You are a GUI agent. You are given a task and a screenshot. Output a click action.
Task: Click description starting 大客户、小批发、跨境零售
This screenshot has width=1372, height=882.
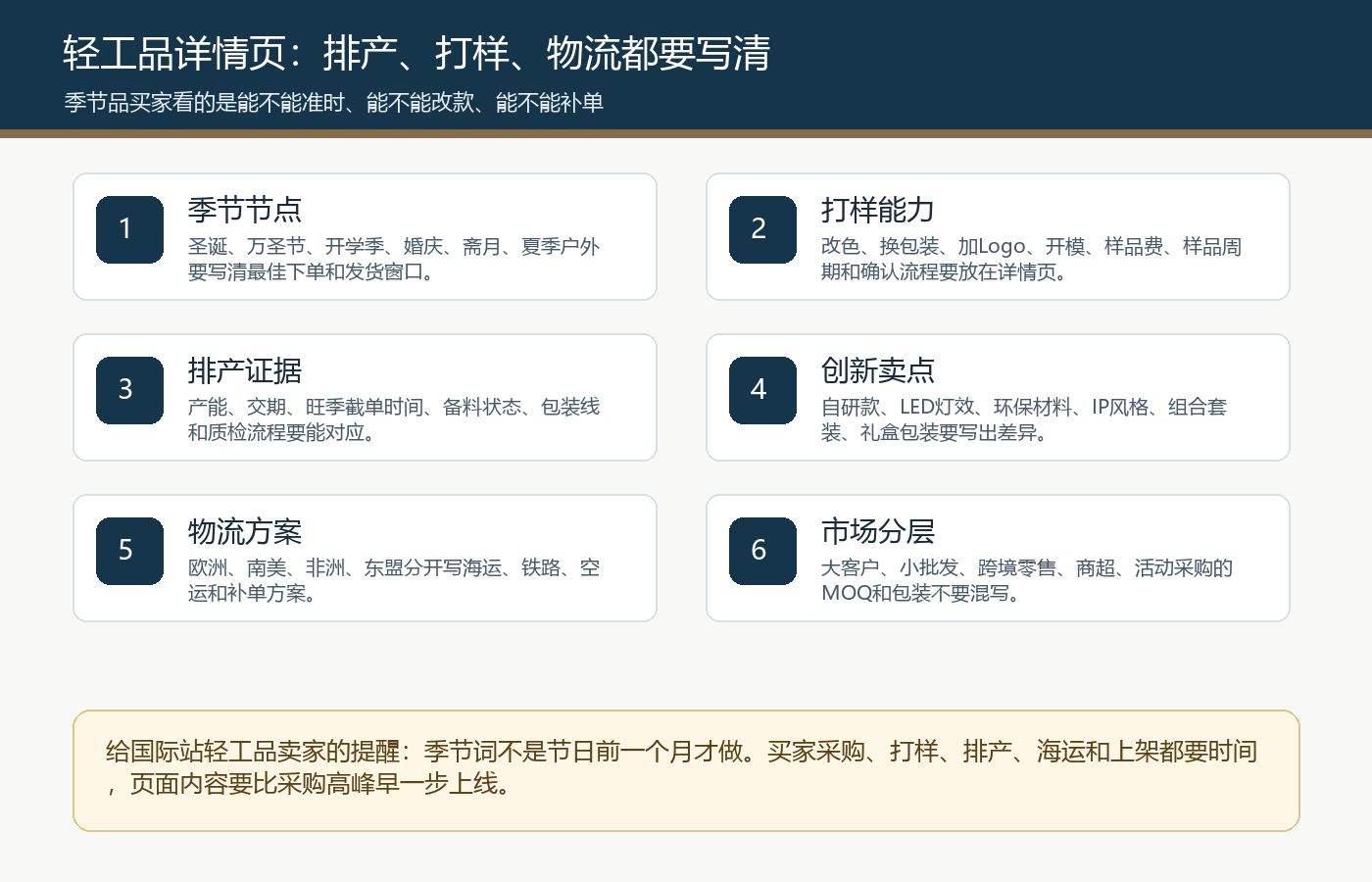tap(1027, 580)
